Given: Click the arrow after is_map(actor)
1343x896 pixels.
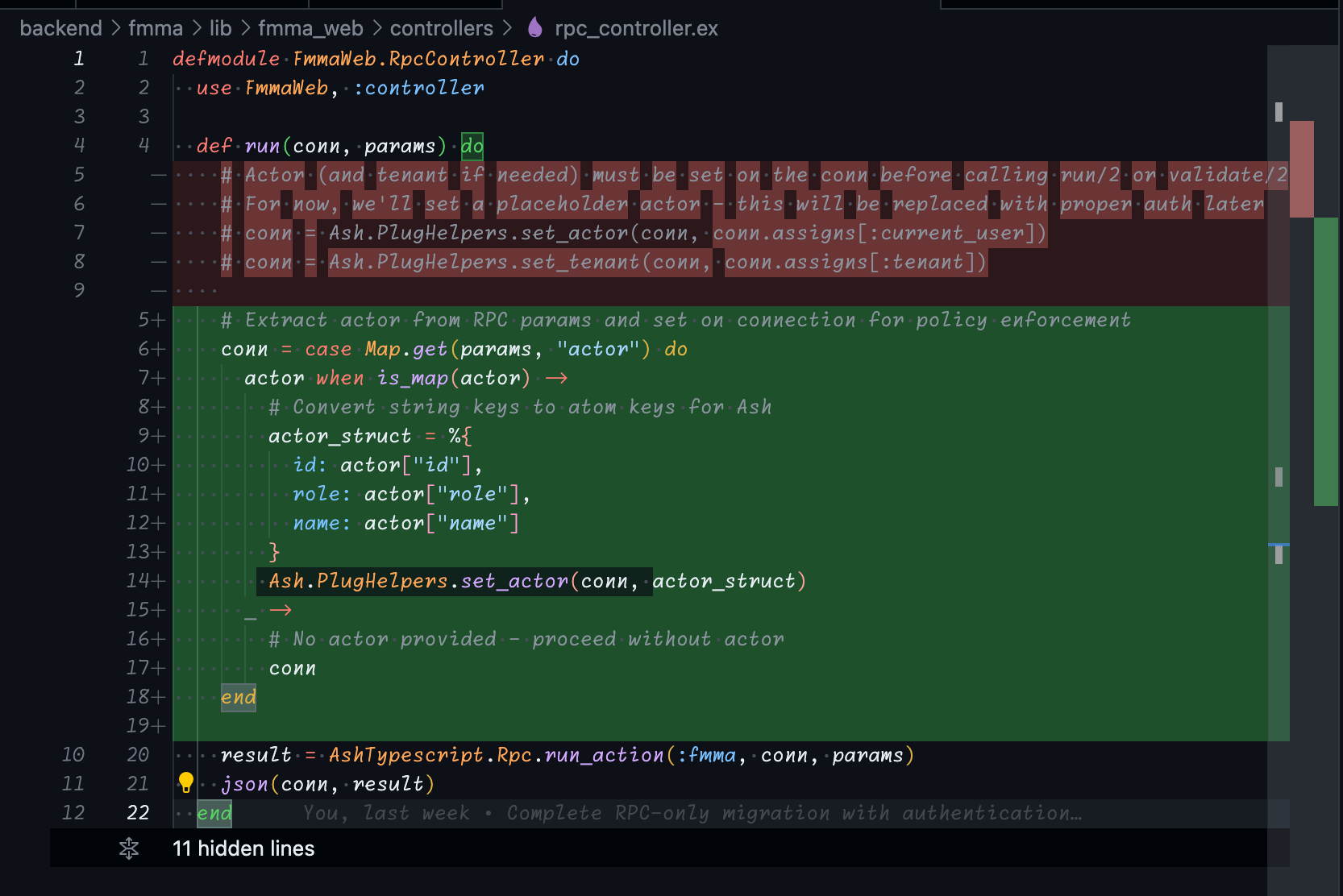Looking at the screenshot, I should click(556, 378).
